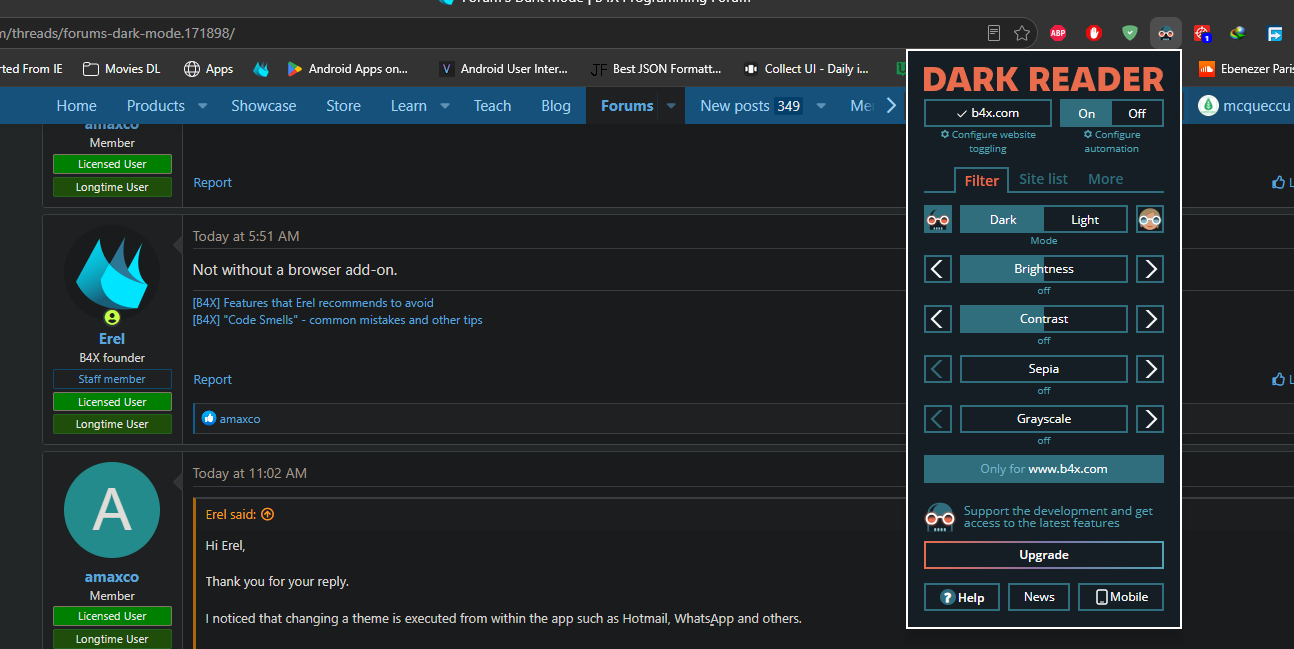Click the like thumbs-up icon beside amaxco

(209, 418)
